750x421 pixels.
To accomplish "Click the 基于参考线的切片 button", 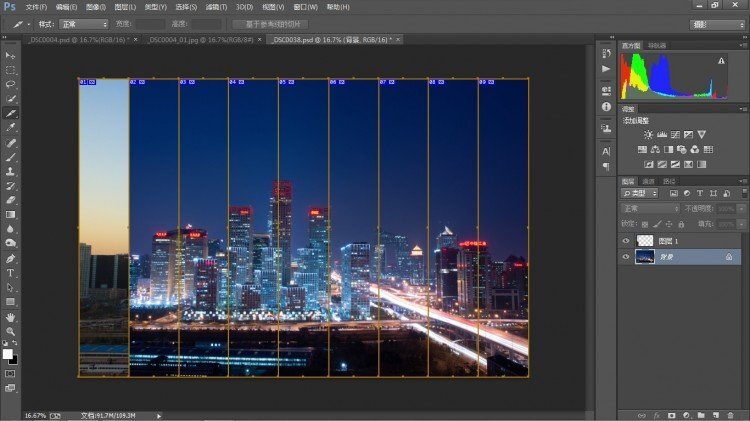I will coord(270,23).
